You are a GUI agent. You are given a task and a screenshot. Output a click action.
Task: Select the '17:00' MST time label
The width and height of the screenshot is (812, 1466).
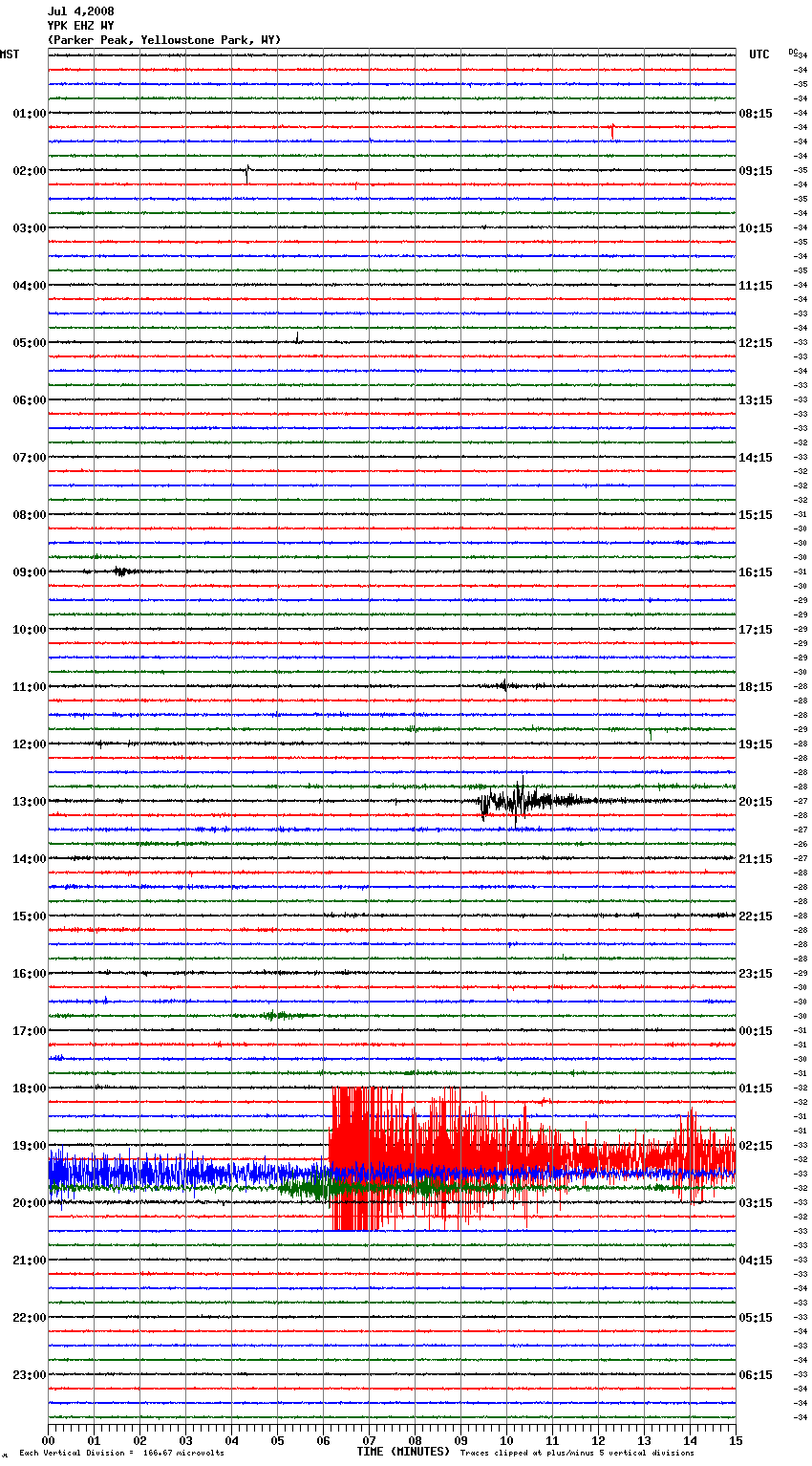(30, 1031)
